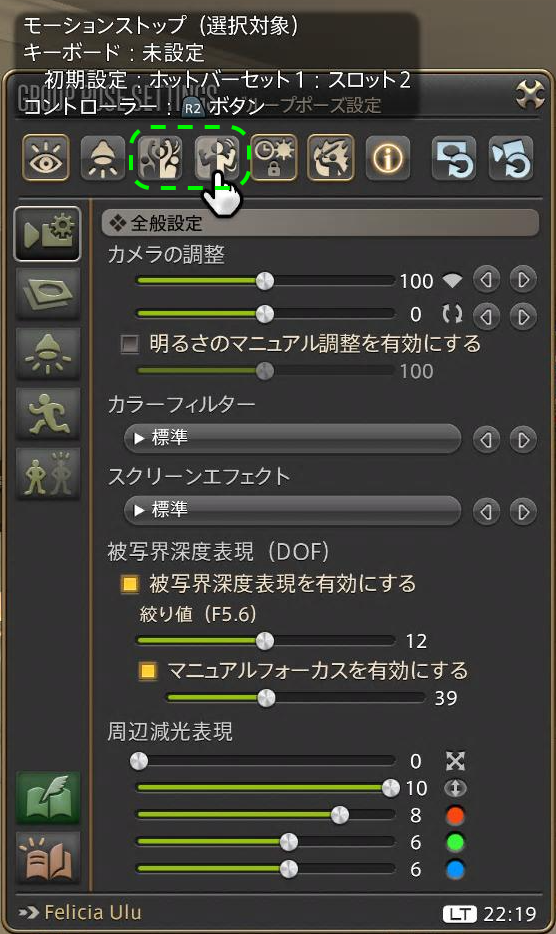Click the camera zoom slider showing 100

265,281
